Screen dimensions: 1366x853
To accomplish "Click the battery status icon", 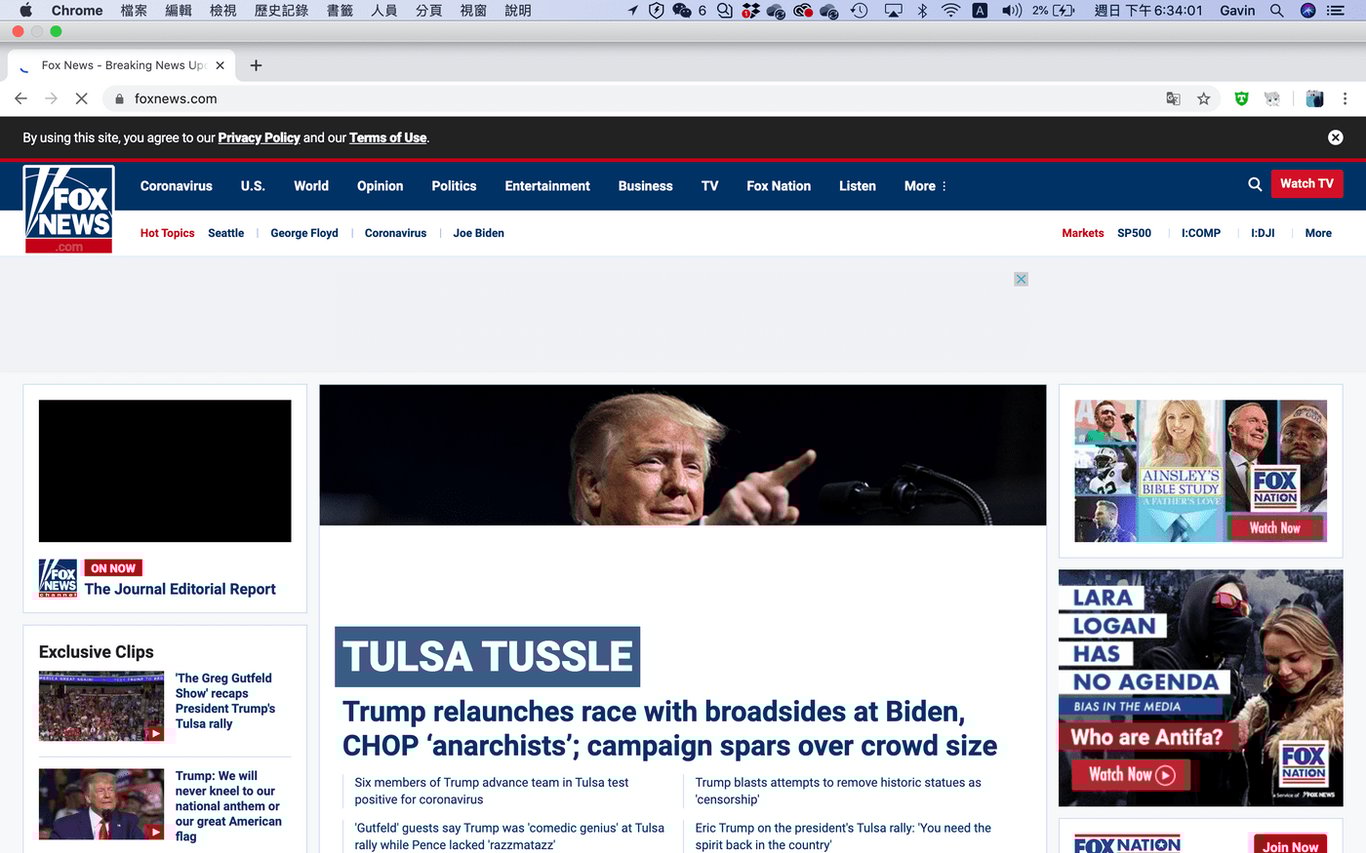I will [x=1064, y=10].
